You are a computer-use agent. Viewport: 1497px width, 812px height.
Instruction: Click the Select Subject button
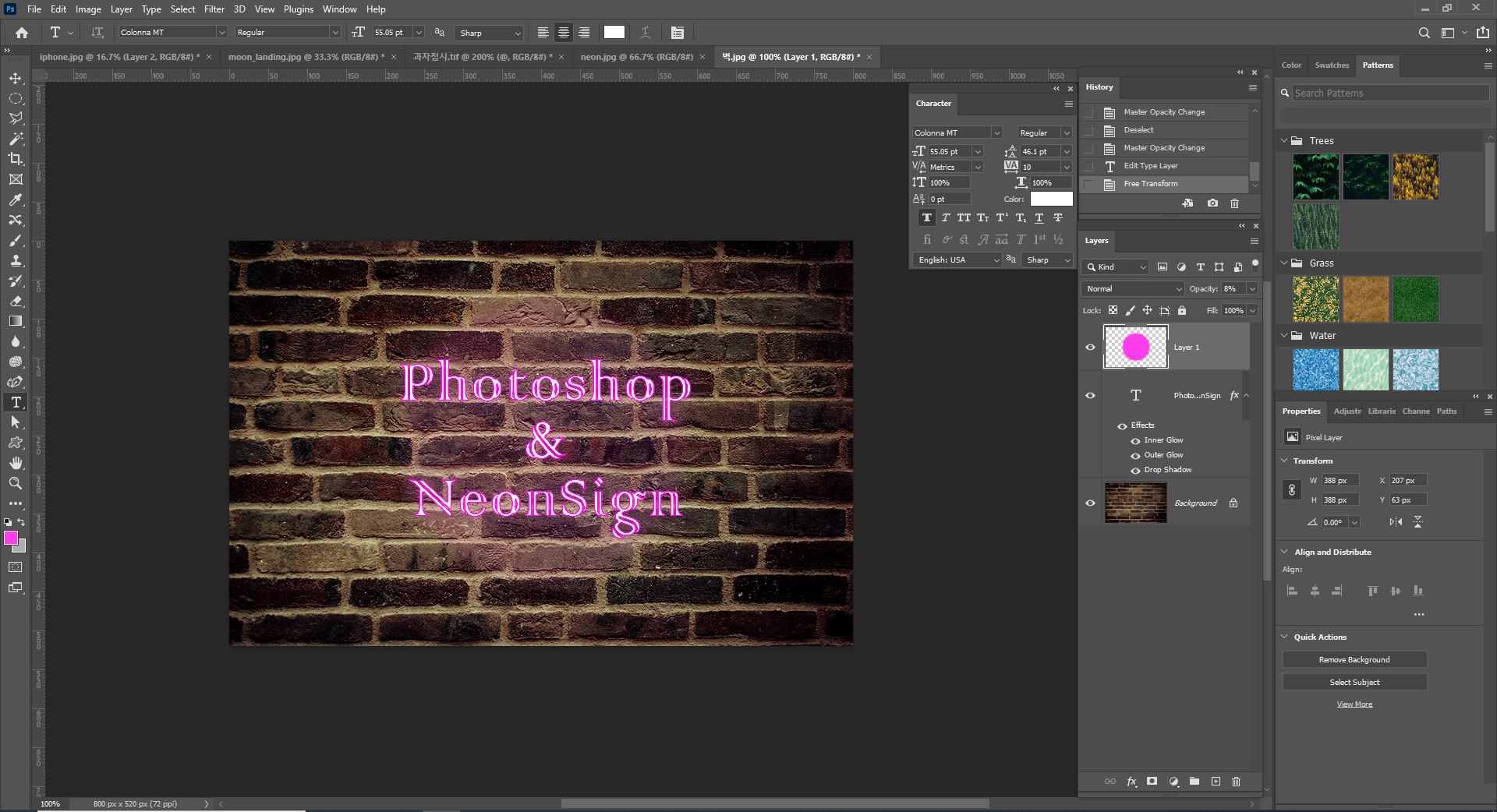(1354, 683)
